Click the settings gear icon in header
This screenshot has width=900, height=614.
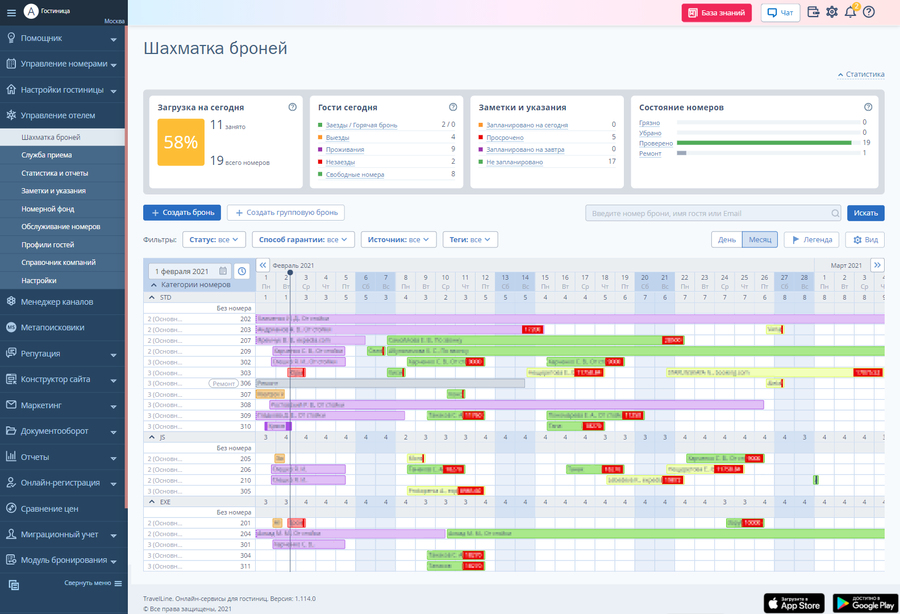tap(831, 13)
